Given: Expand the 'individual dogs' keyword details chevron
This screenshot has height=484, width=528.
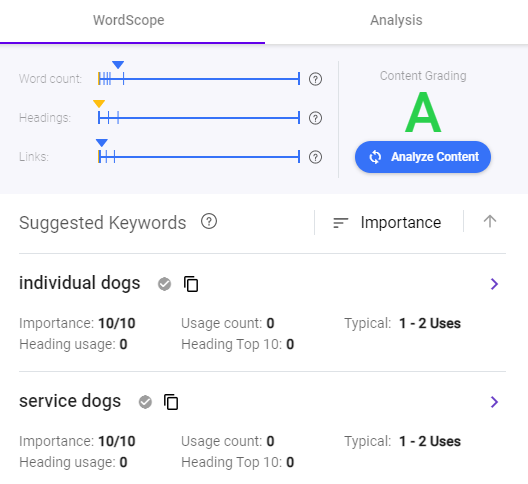Looking at the screenshot, I should [494, 284].
